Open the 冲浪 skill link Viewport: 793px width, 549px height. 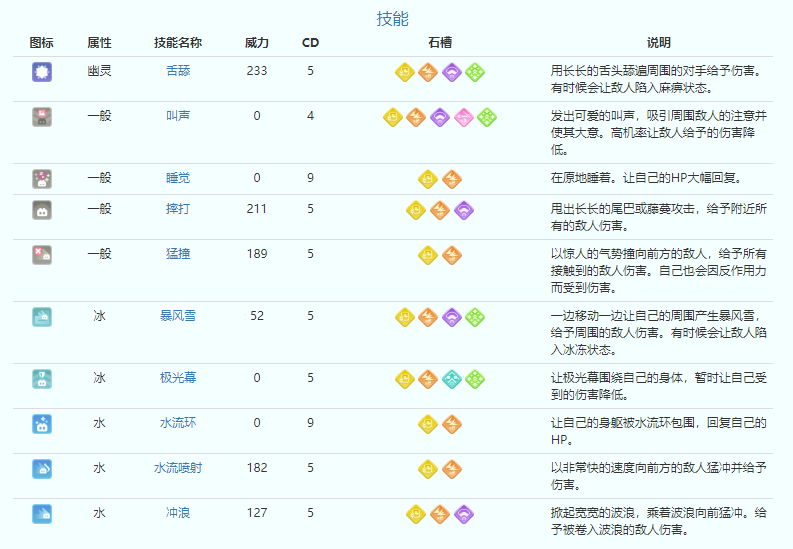(x=178, y=513)
